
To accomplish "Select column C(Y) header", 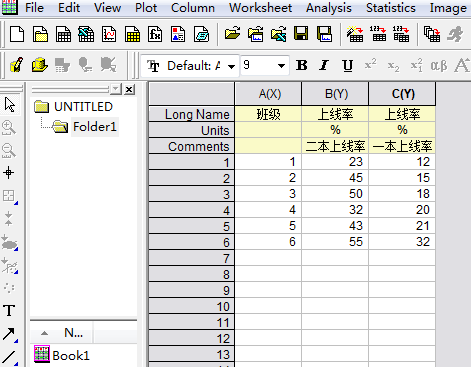I will pos(402,94).
